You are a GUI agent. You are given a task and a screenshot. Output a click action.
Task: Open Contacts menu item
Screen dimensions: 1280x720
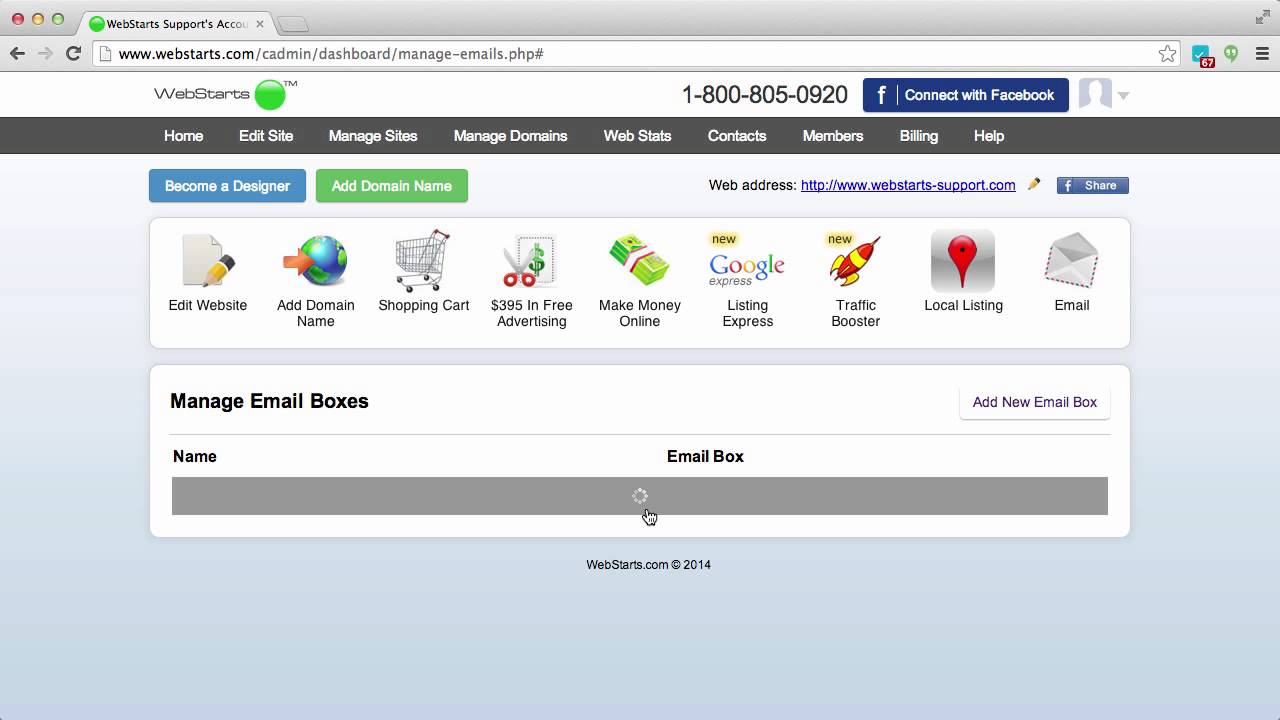737,136
